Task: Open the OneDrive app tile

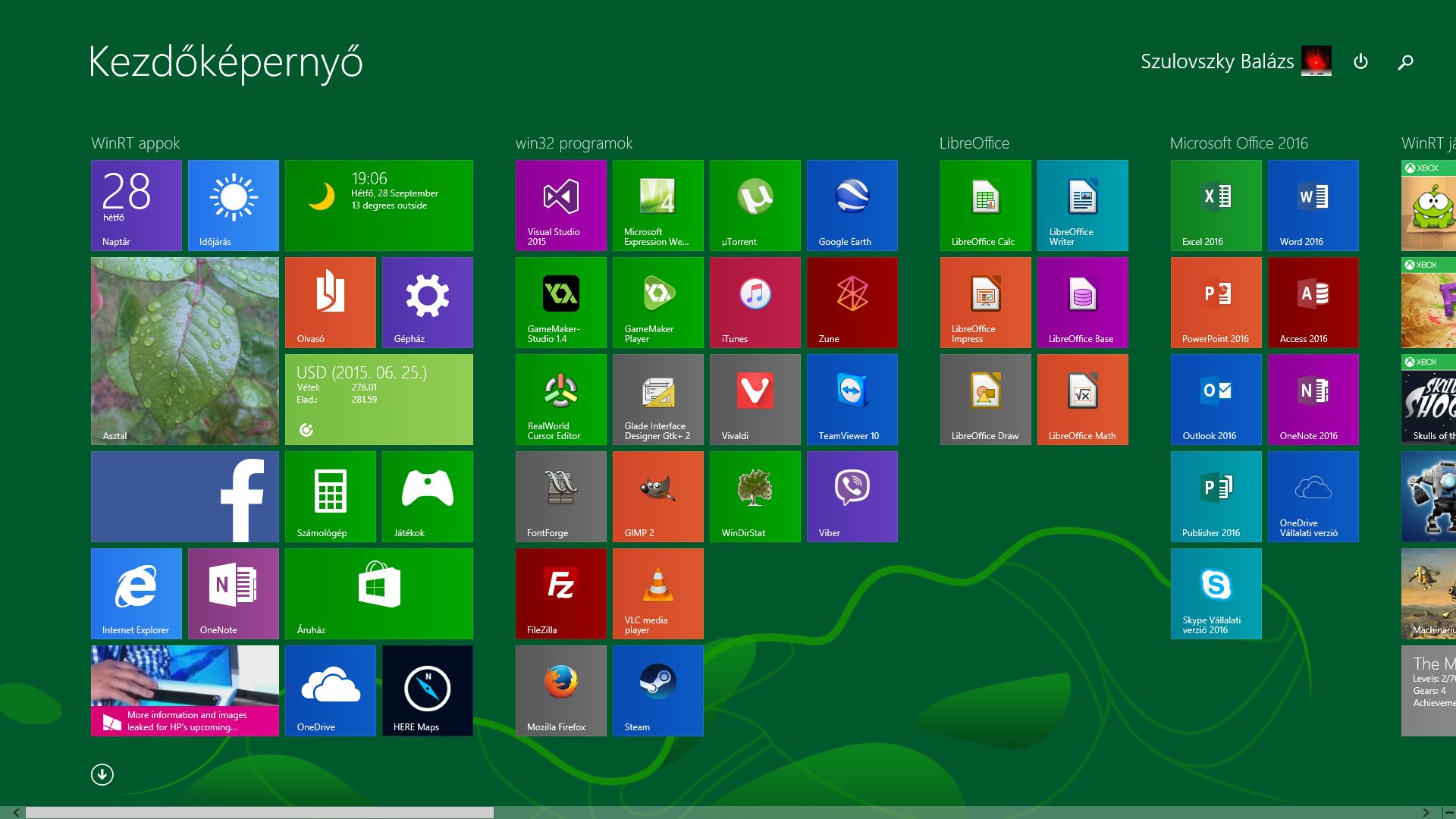Action: 331,691
